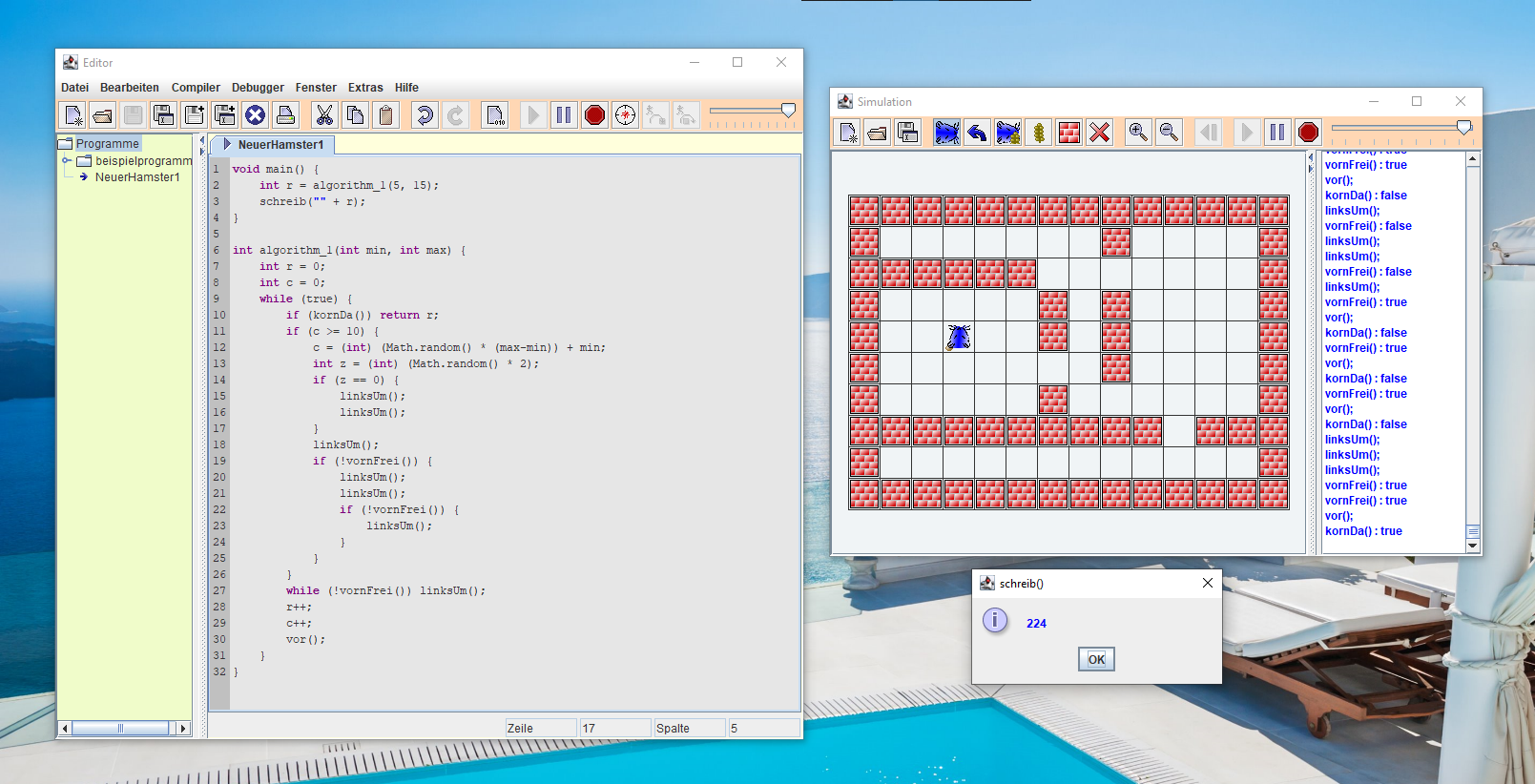Stop the program with the Editor red stop icon

(594, 115)
